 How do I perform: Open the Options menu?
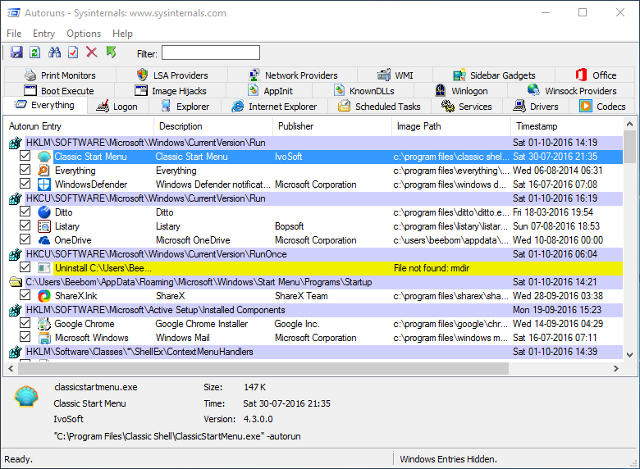84,33
